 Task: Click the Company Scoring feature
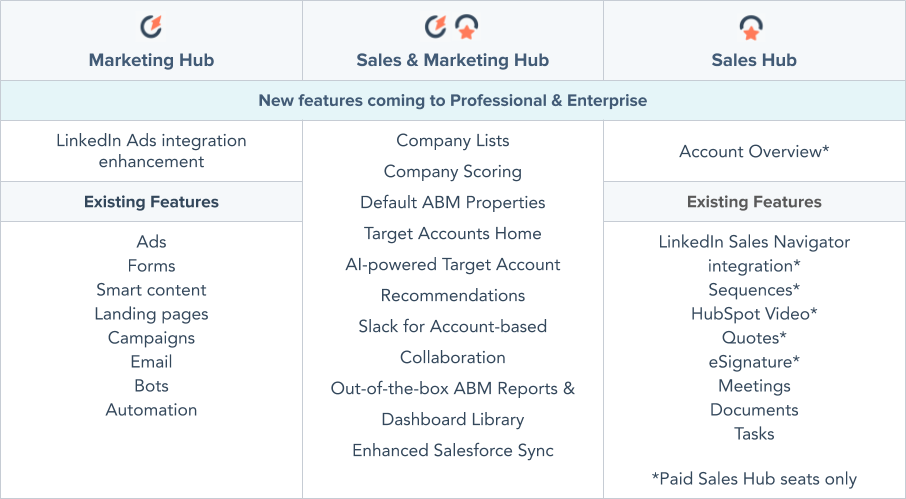click(452, 172)
